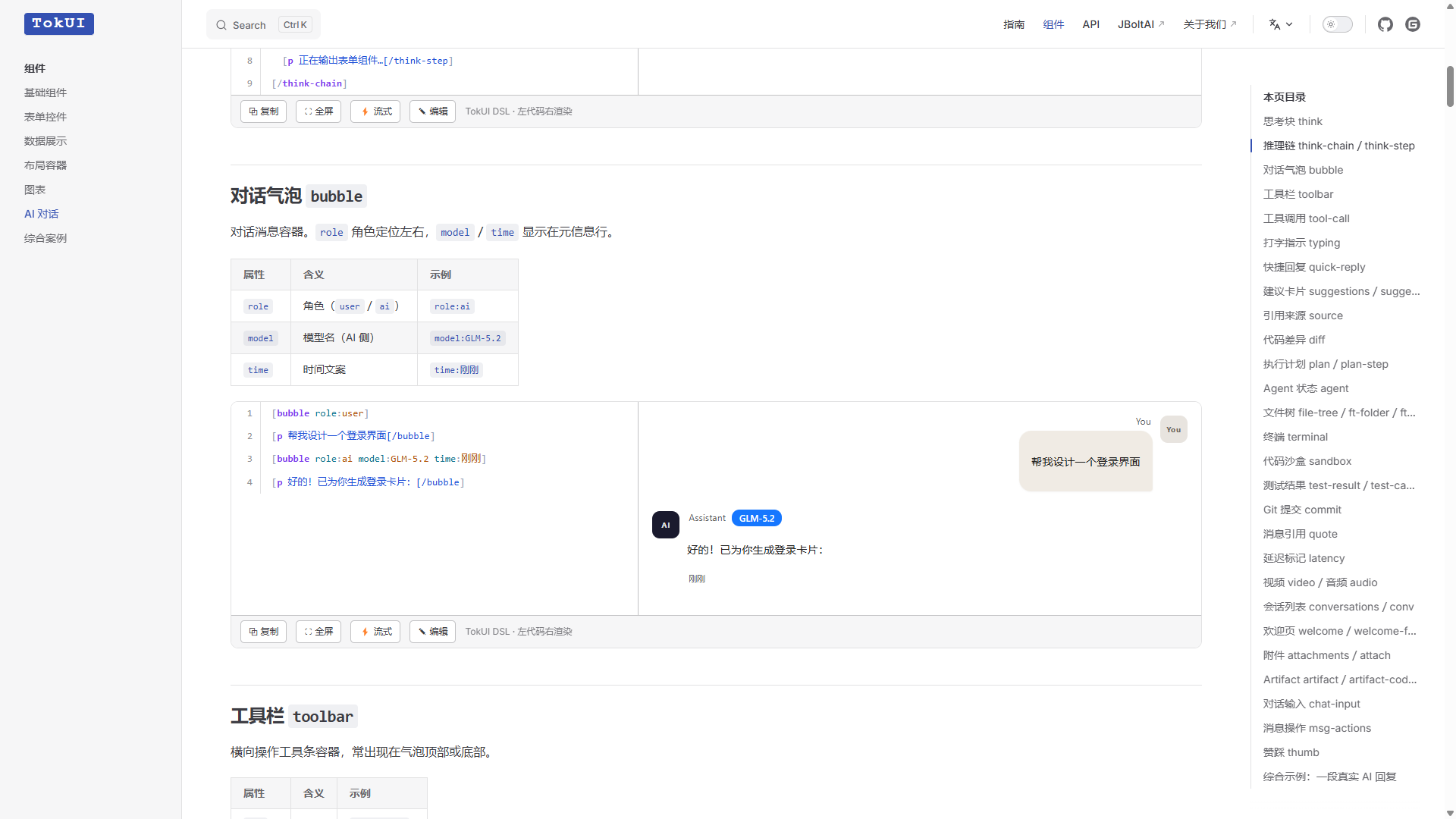Jump to 工具调用 tool-call in contents
The height and width of the screenshot is (819, 1456).
(x=1307, y=218)
